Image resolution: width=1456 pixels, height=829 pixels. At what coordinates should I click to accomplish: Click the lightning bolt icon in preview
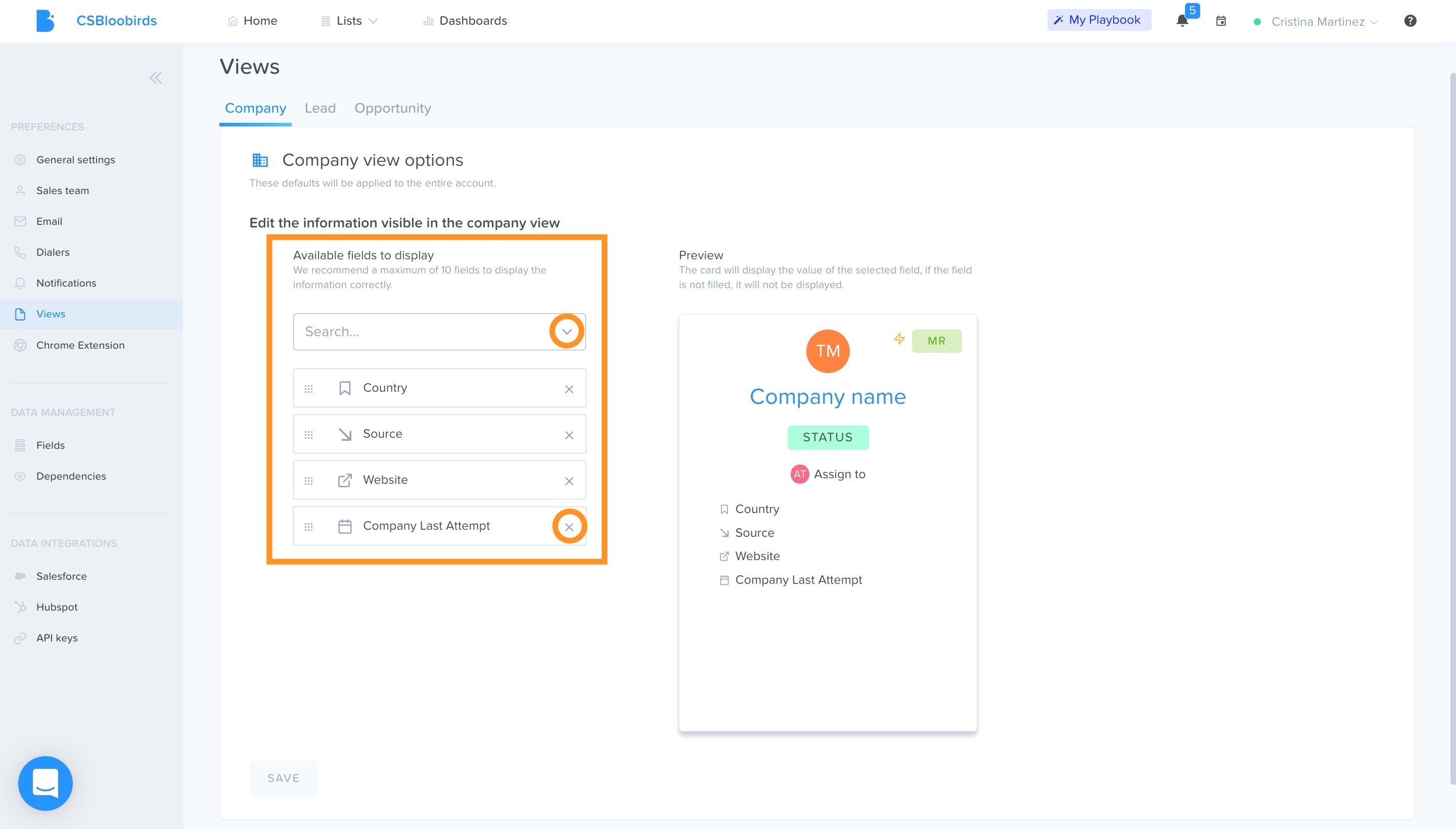[x=899, y=339]
